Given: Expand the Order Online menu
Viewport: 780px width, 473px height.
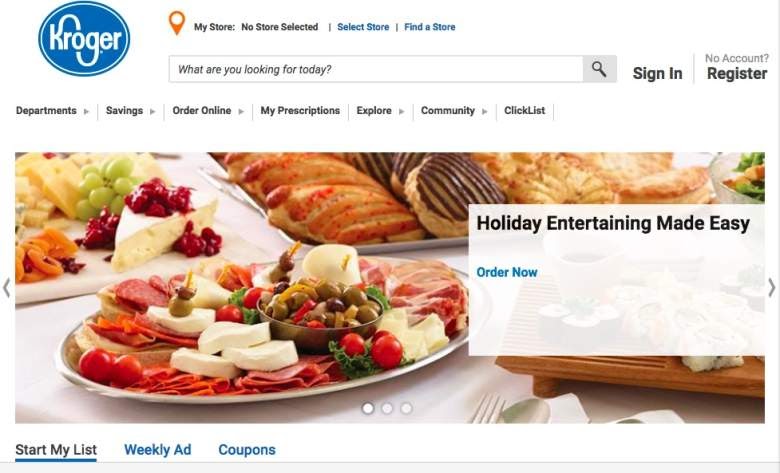Looking at the screenshot, I should (x=208, y=111).
